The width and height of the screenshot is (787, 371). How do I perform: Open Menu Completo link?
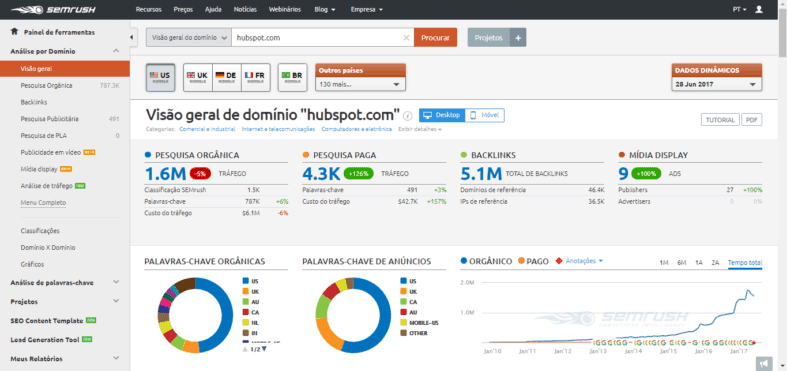[x=43, y=202]
